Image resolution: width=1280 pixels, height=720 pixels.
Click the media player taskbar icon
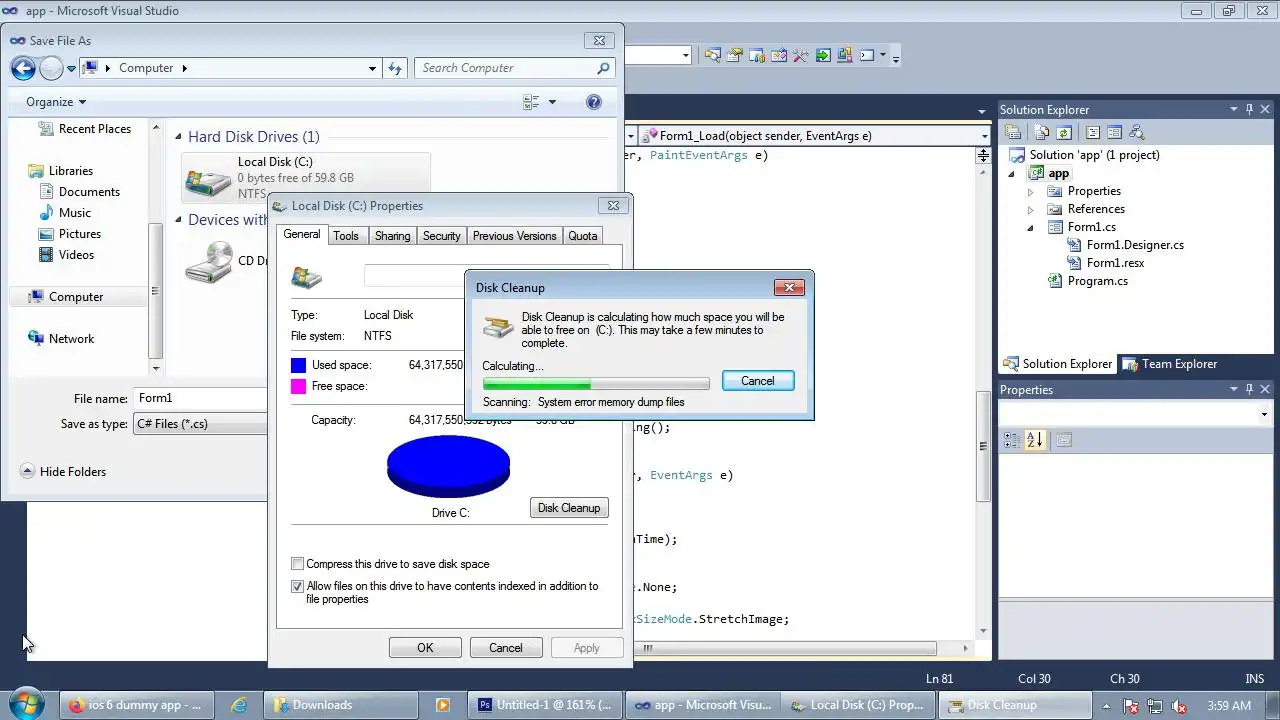442,705
